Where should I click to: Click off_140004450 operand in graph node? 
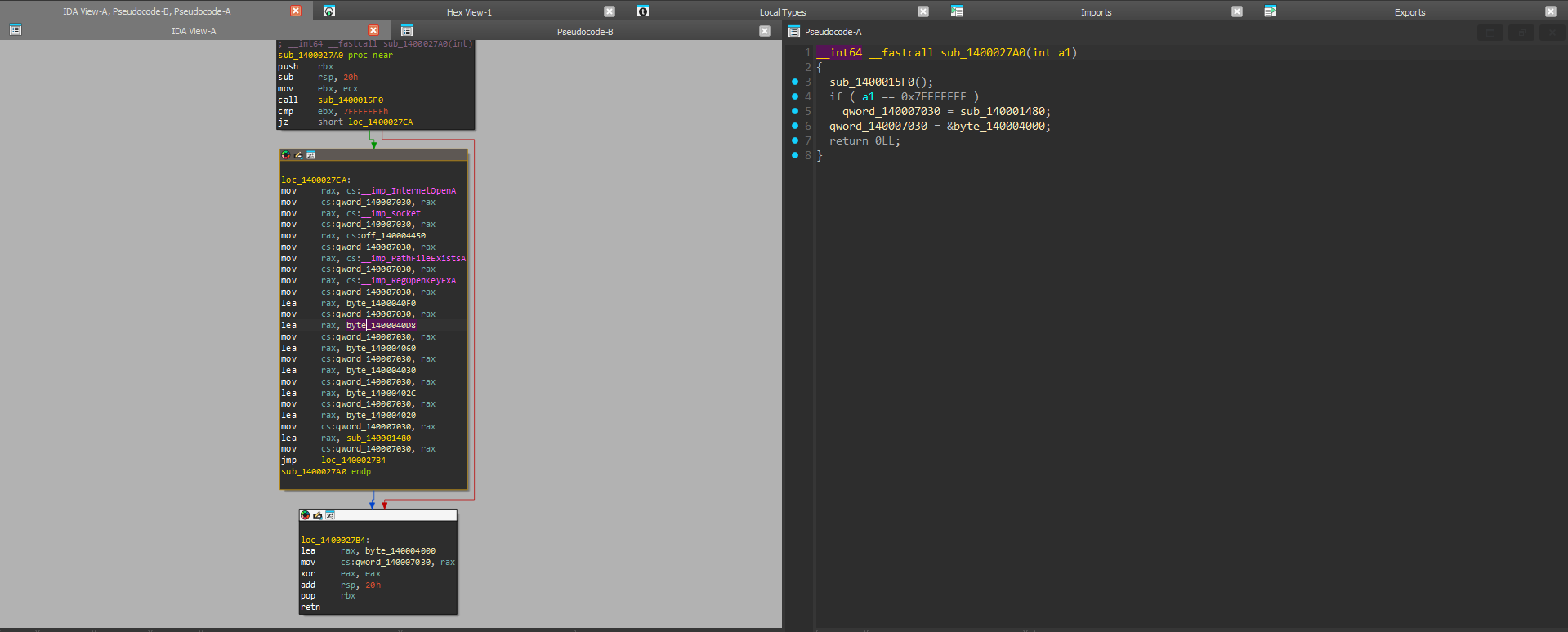[393, 236]
